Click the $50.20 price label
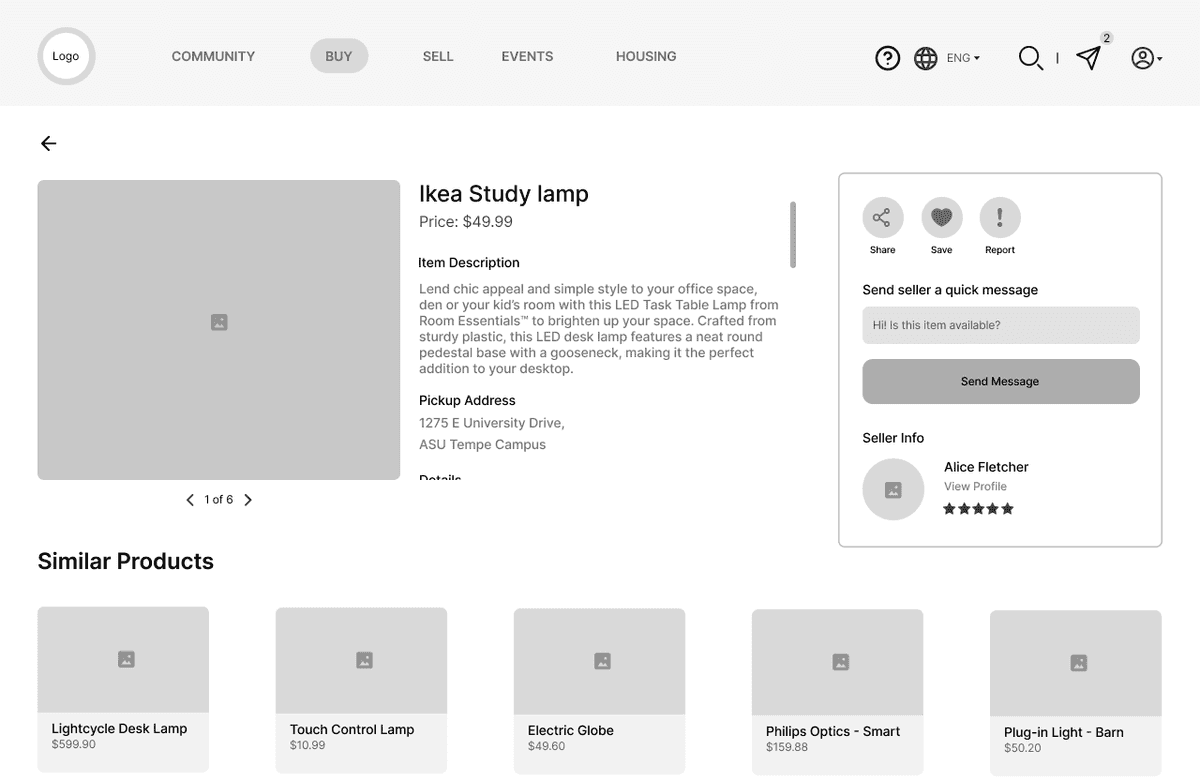Screen dimensions: 1200x780 [1023, 748]
